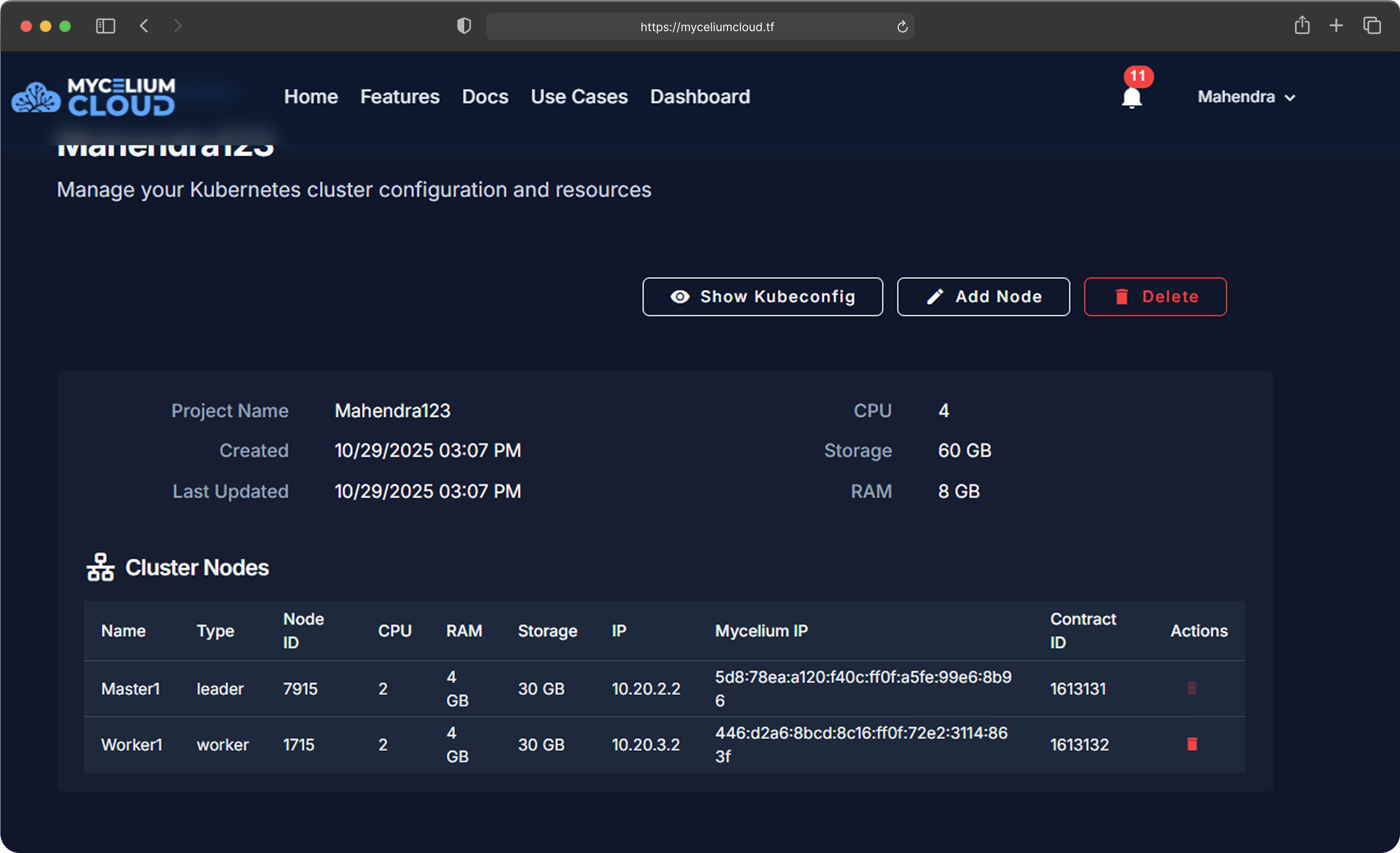Open the Use Cases nav link
This screenshot has width=1400, height=853.
[x=579, y=97]
